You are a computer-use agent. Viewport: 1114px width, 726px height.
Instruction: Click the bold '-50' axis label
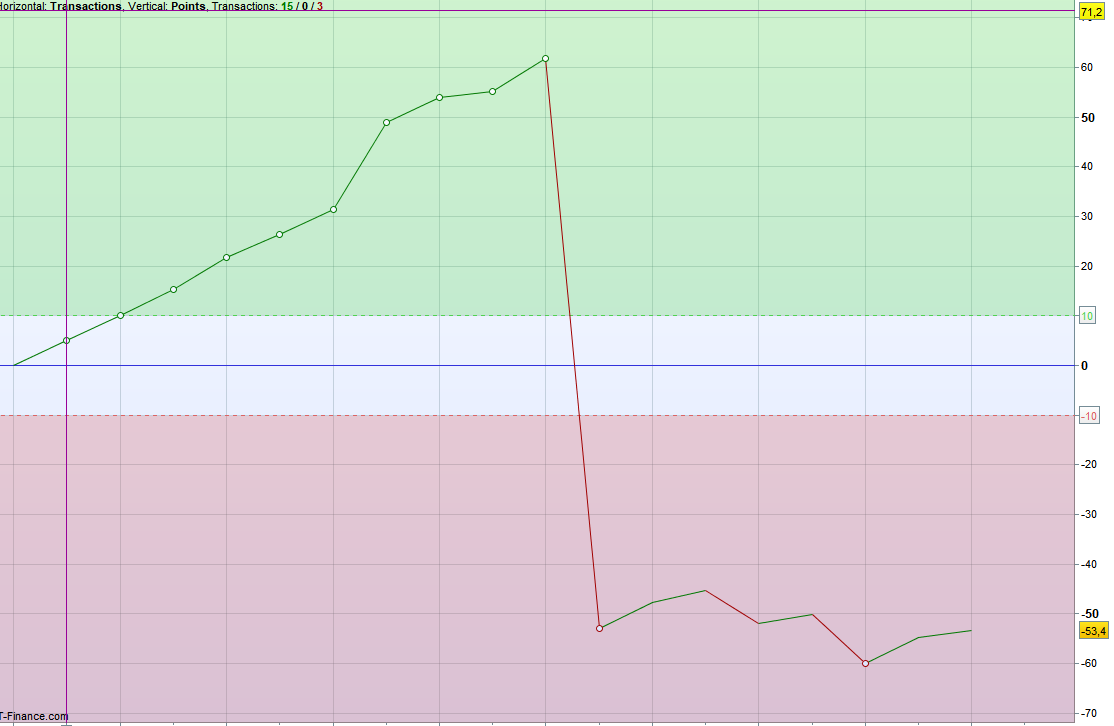point(1090,614)
